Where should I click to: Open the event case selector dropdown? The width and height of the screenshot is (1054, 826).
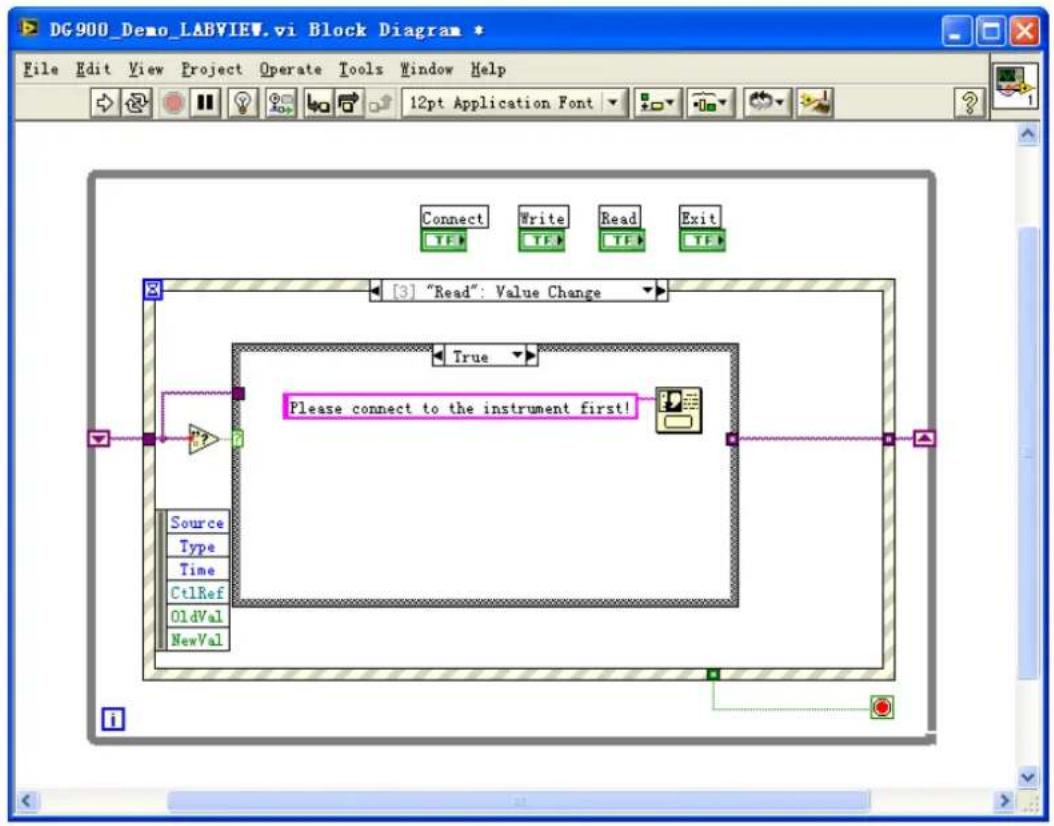pos(647,291)
